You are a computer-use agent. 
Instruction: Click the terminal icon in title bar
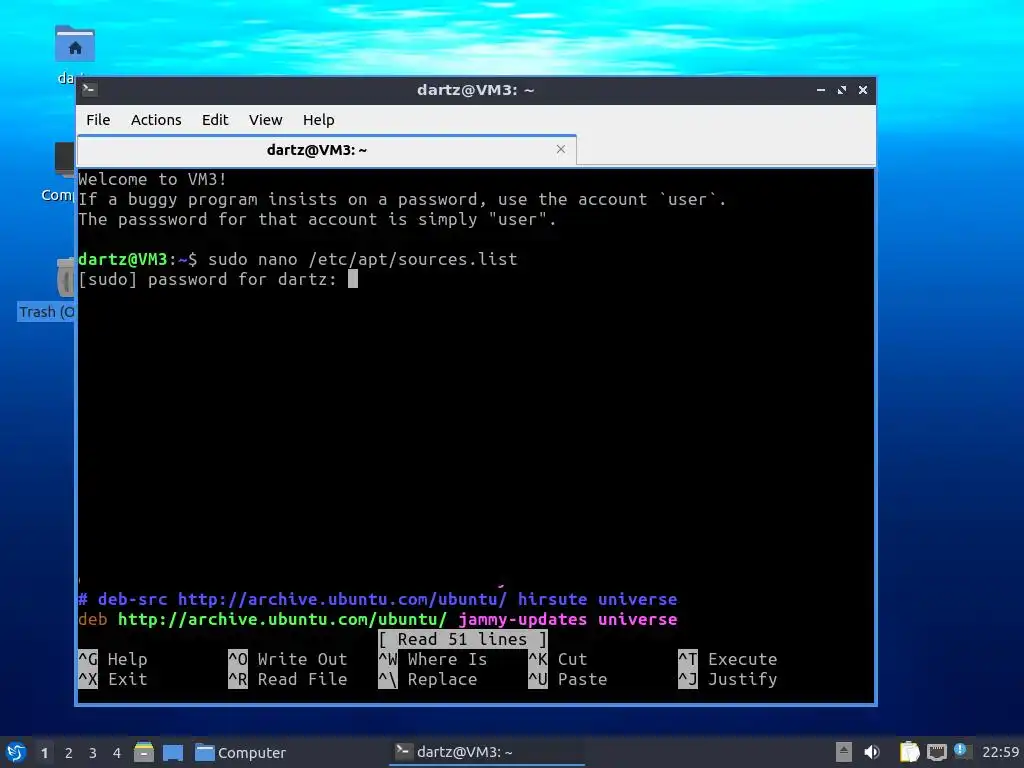pyautogui.click(x=90, y=89)
